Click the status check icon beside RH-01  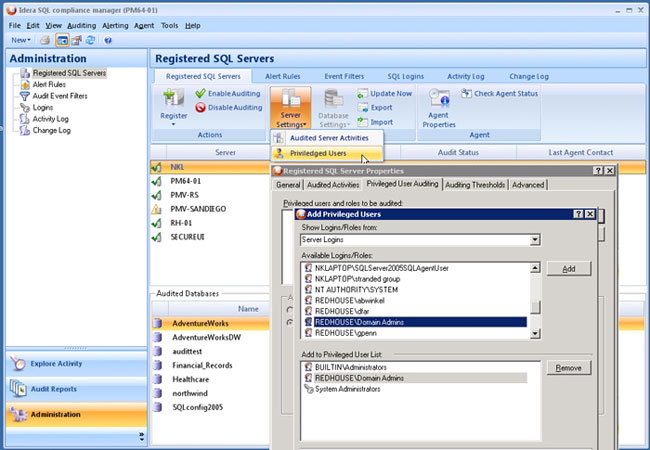coord(156,223)
